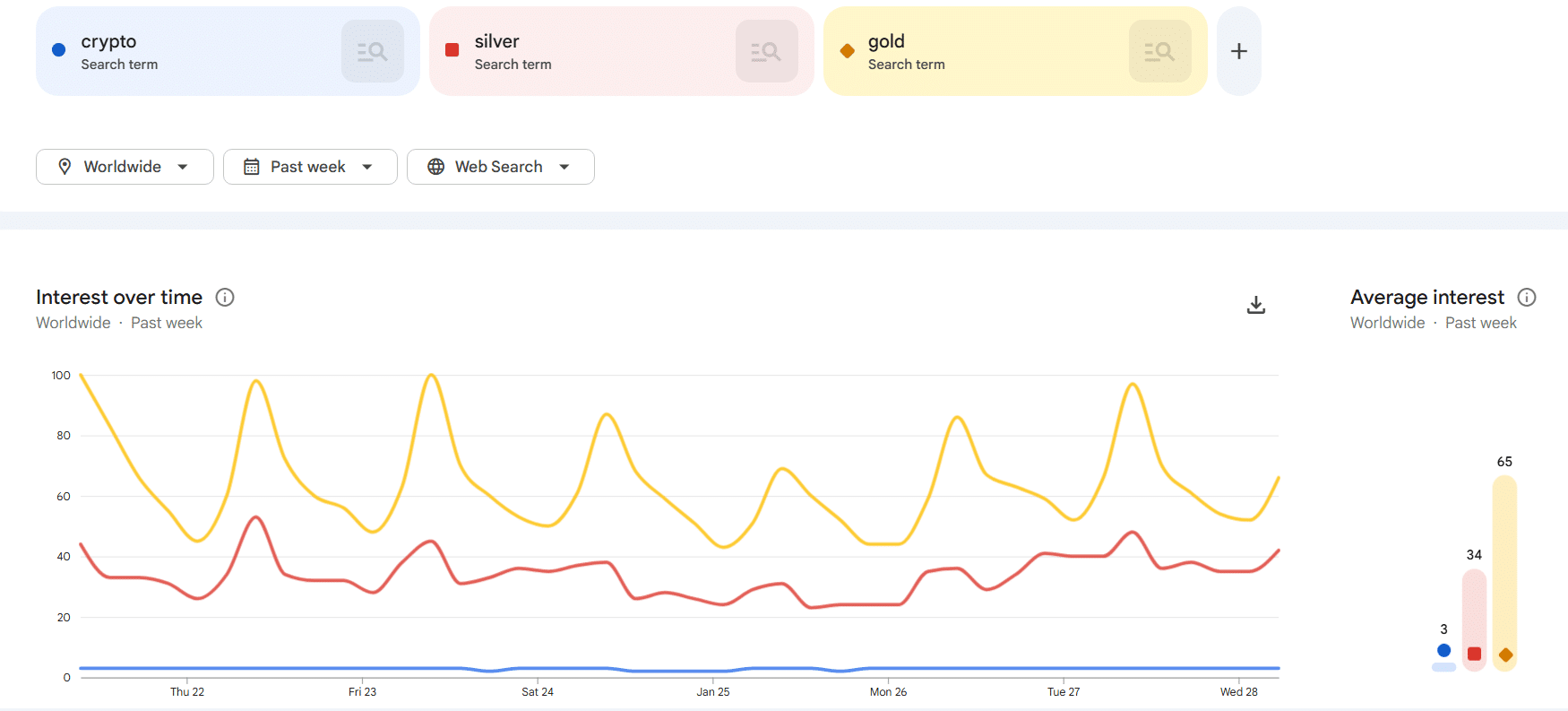Click the explore icon on gold term
The width and height of the screenshot is (1568, 711).
[x=1159, y=51]
